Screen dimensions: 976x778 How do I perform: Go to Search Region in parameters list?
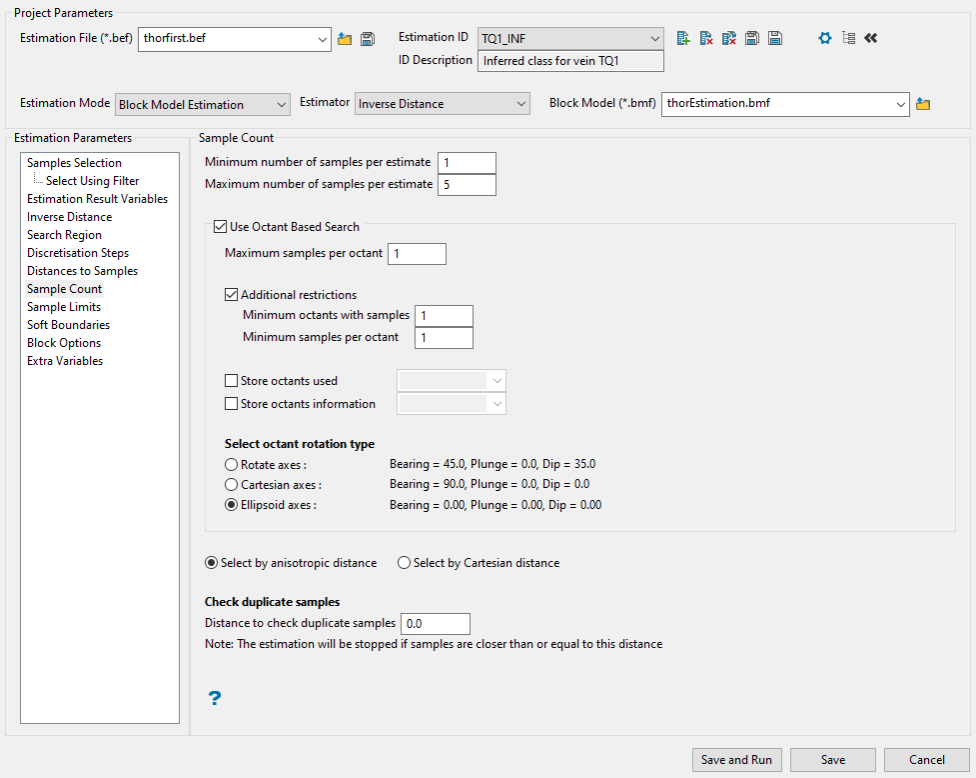[64, 235]
